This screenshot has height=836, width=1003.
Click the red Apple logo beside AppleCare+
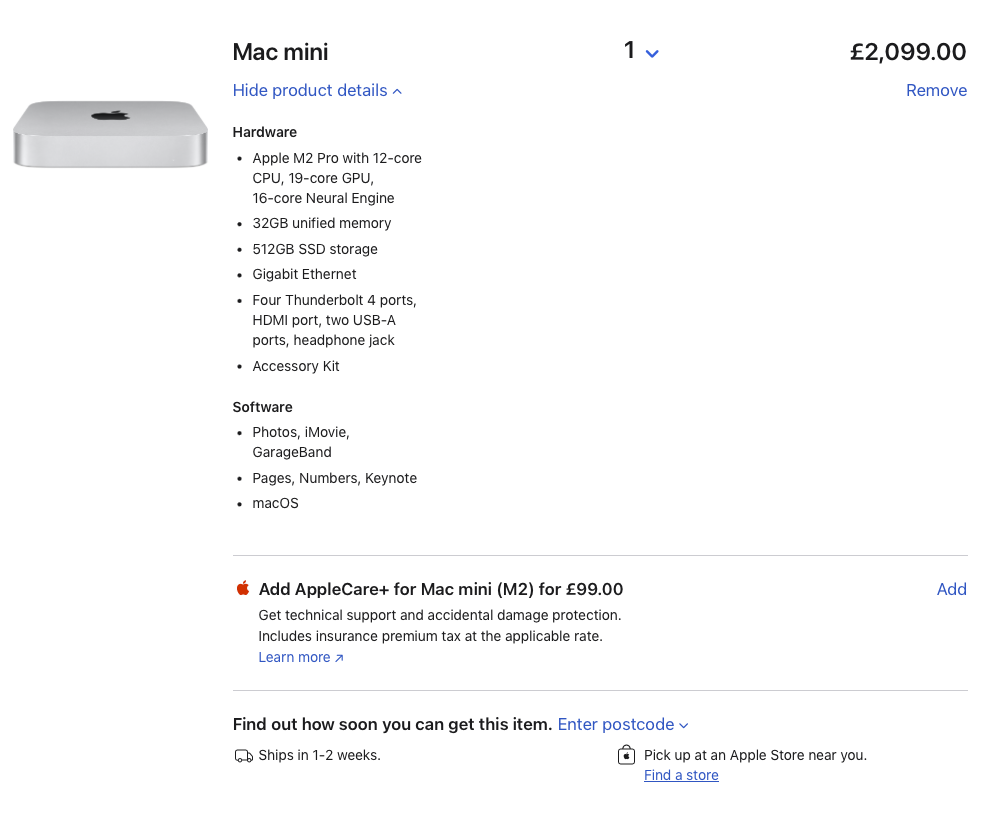tap(243, 588)
